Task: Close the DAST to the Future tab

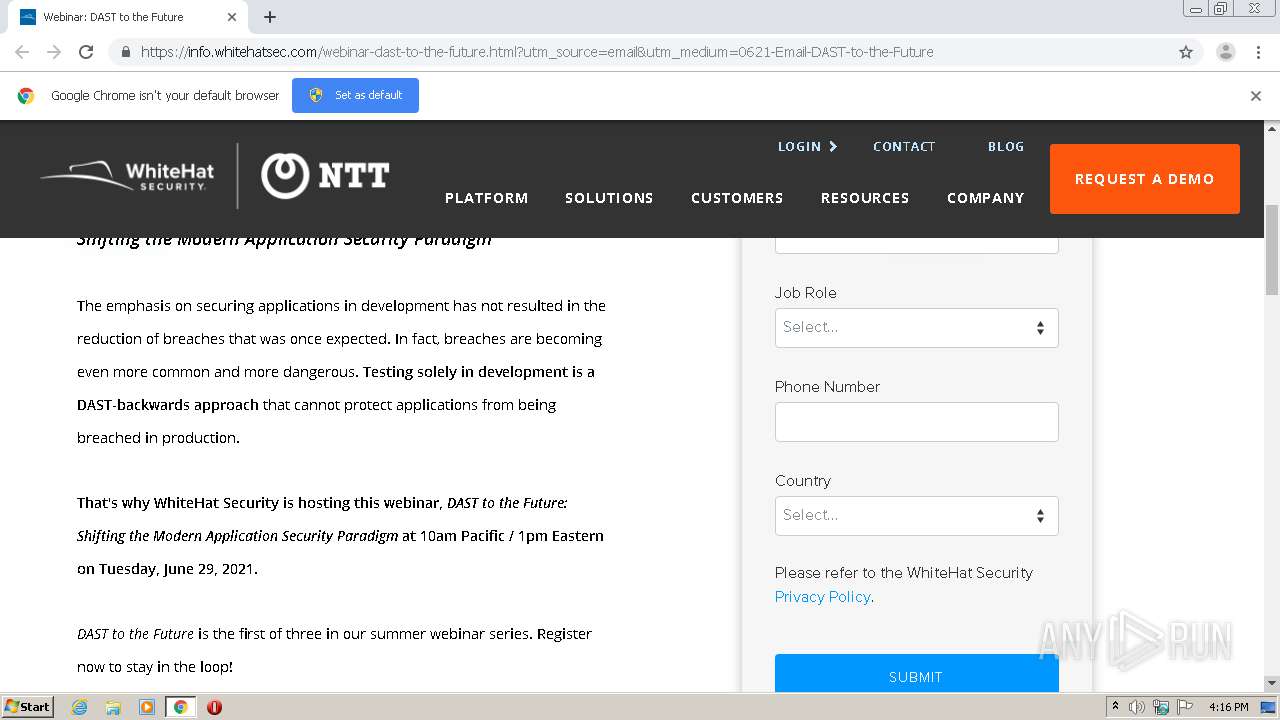Action: point(232,17)
